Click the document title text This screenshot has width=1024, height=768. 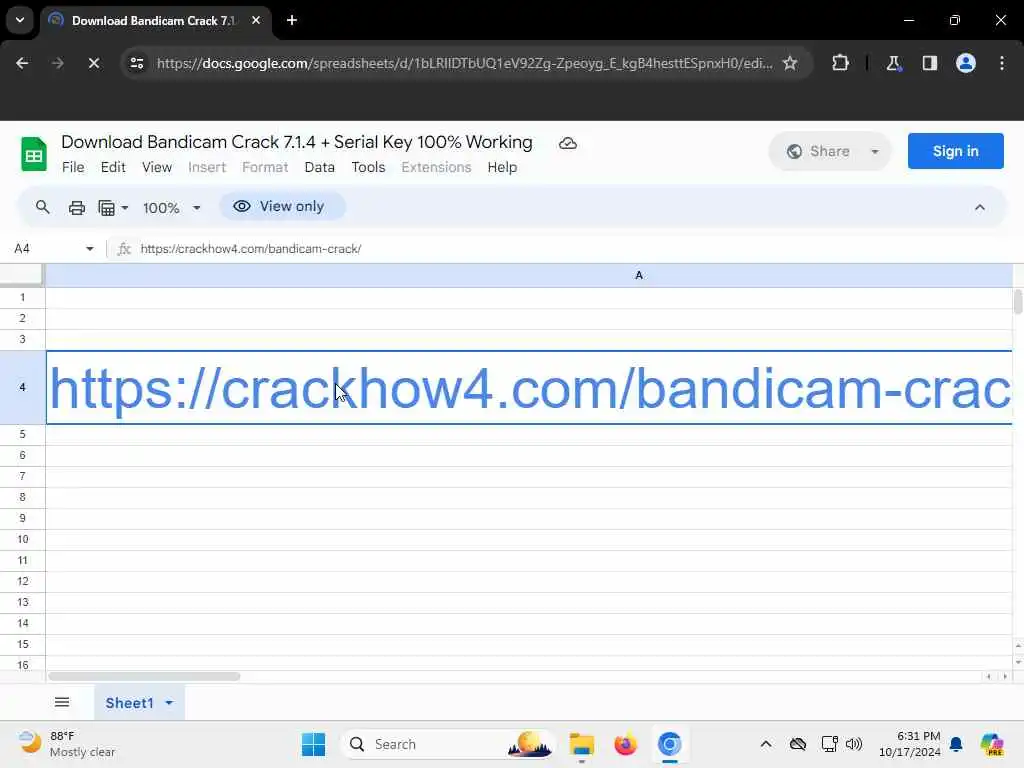click(296, 142)
